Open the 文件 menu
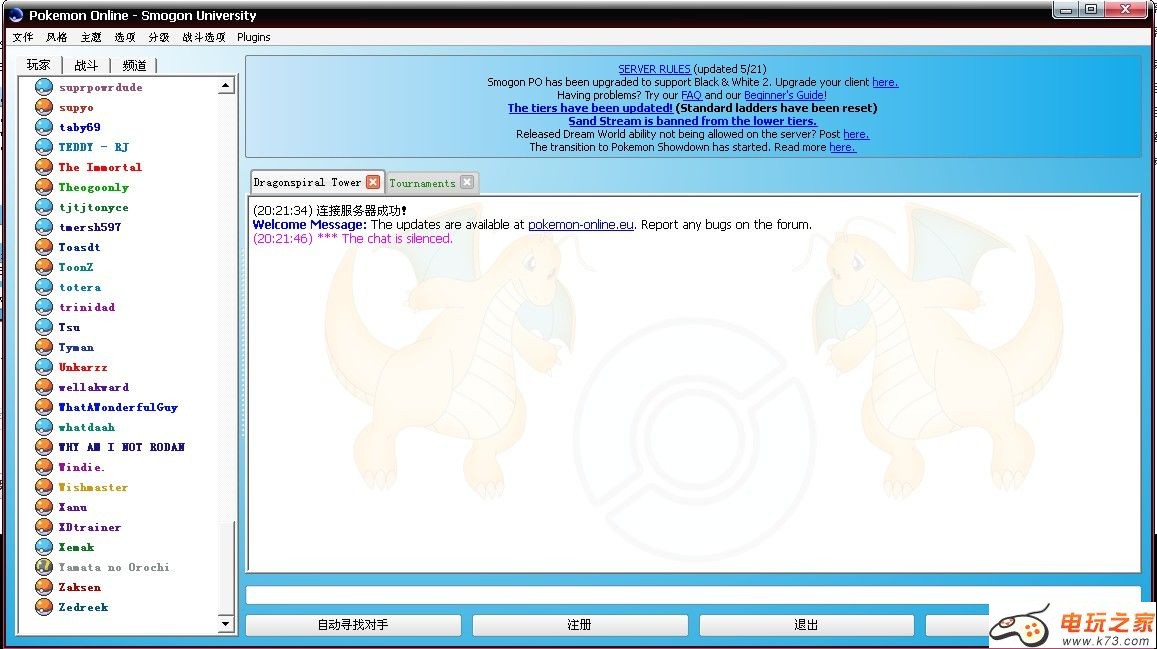 23,37
